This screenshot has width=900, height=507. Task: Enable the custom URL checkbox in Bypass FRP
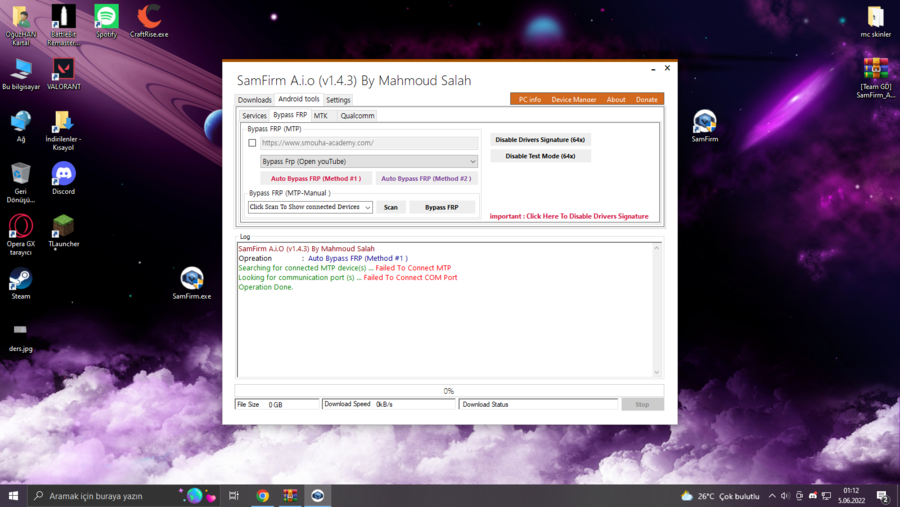tap(252, 142)
